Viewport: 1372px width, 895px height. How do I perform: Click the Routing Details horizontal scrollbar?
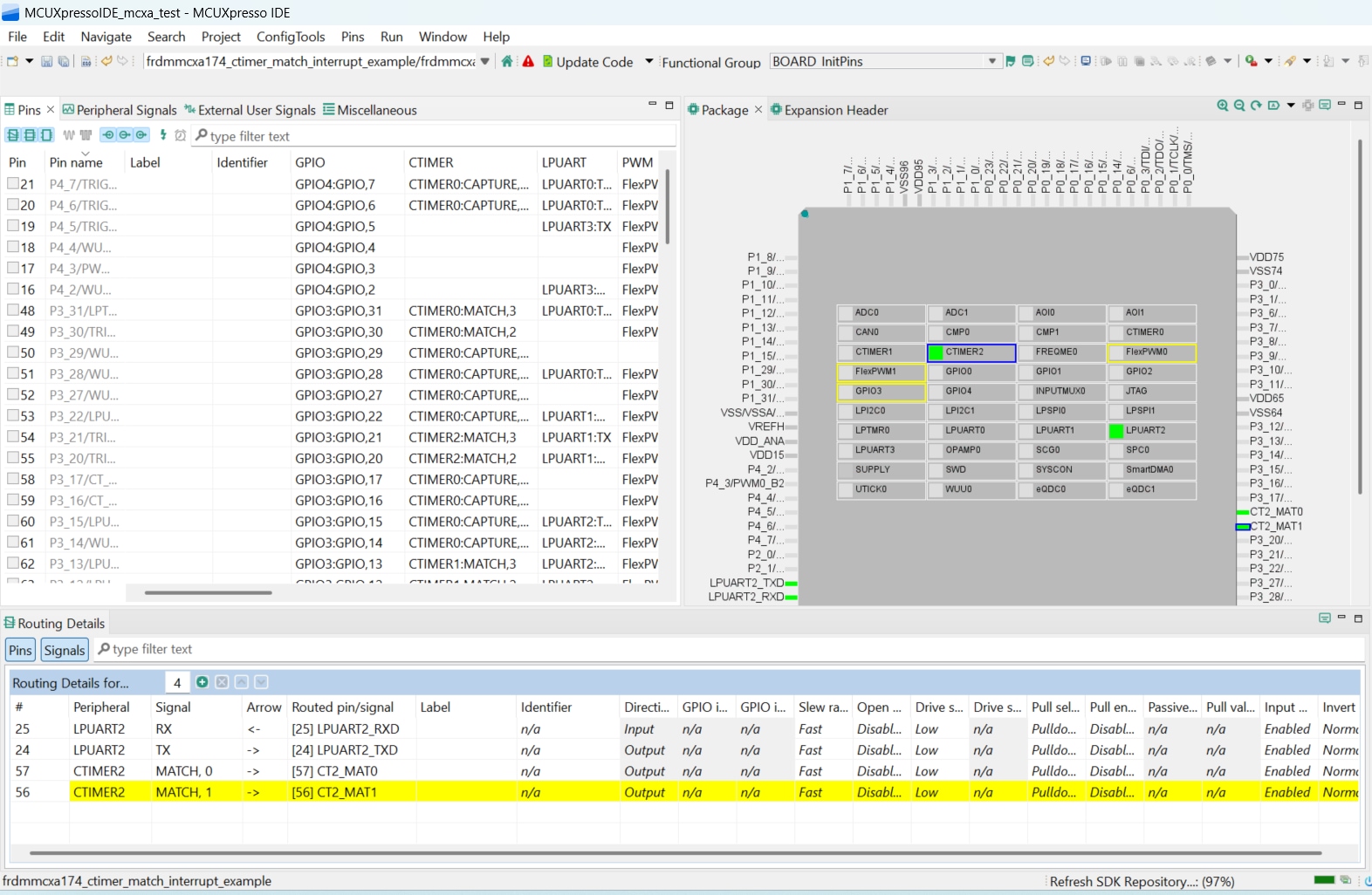[675, 853]
